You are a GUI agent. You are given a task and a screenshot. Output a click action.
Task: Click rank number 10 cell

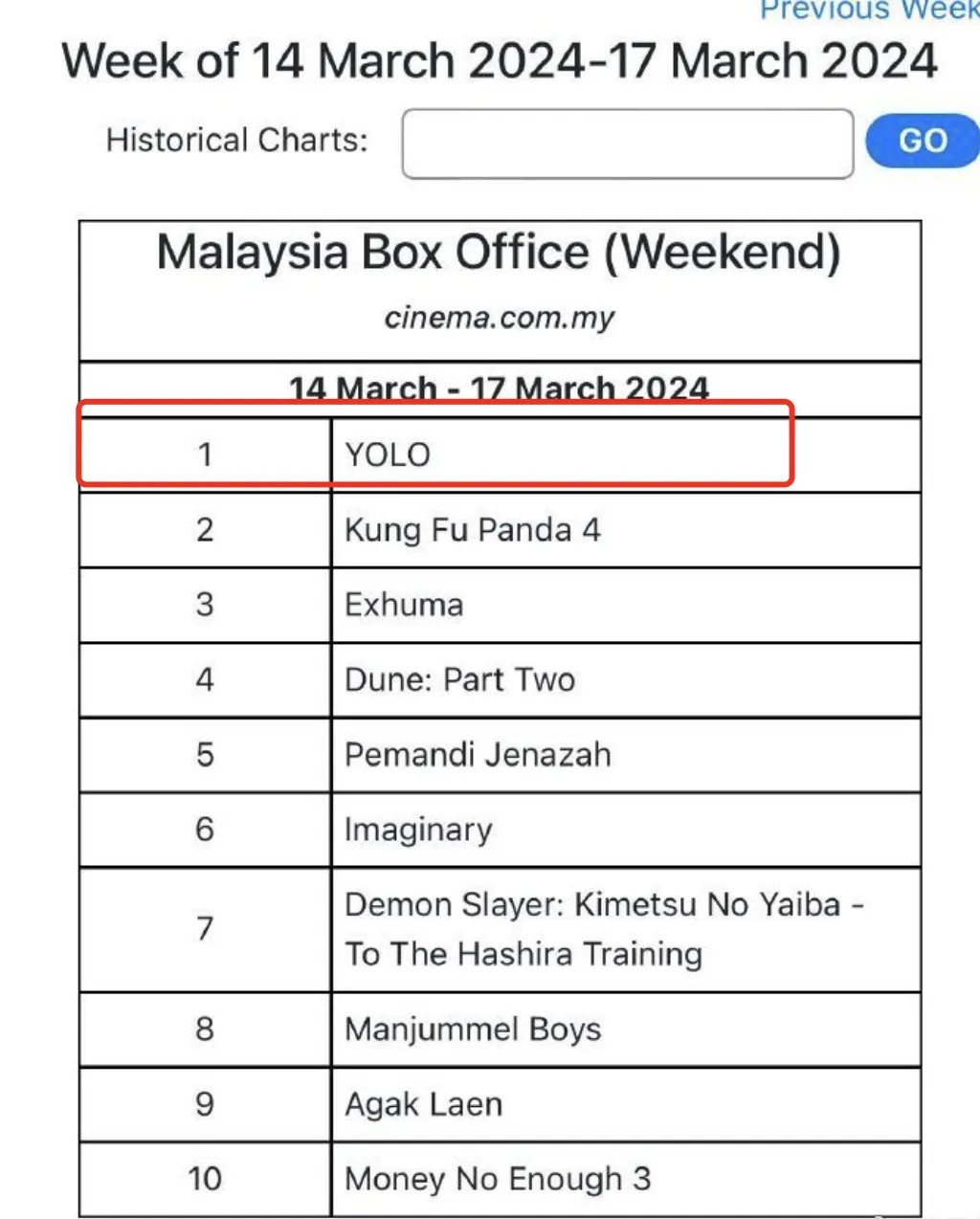click(205, 1179)
